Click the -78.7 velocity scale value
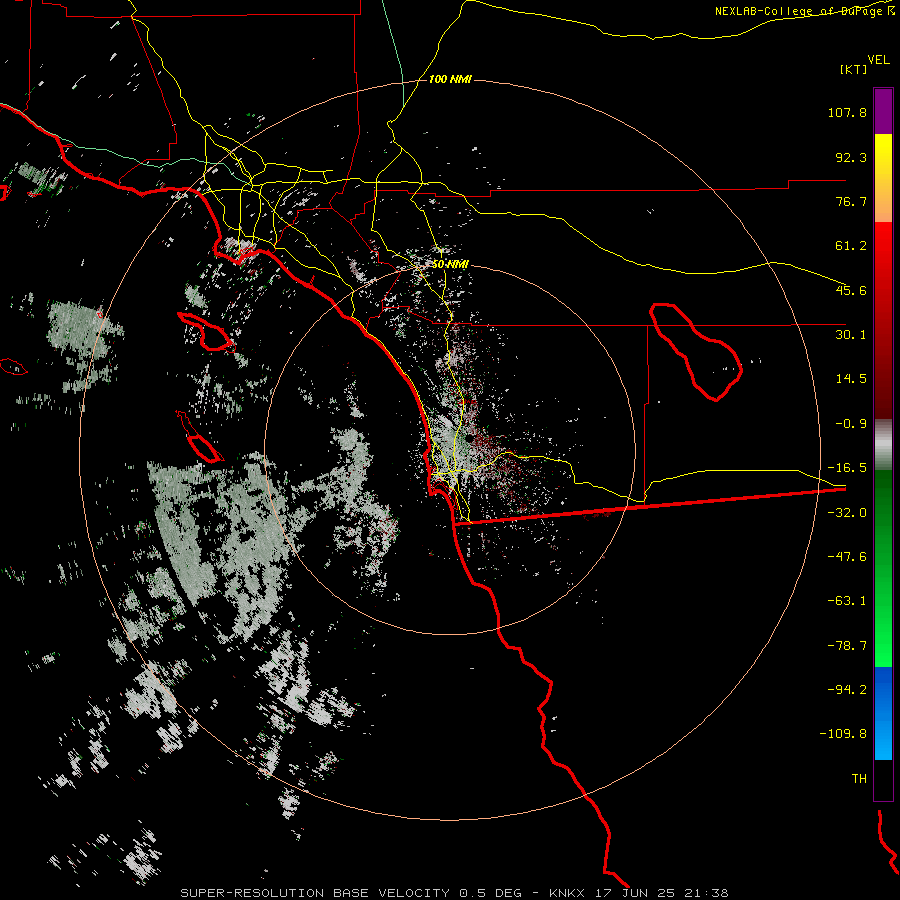 847,646
